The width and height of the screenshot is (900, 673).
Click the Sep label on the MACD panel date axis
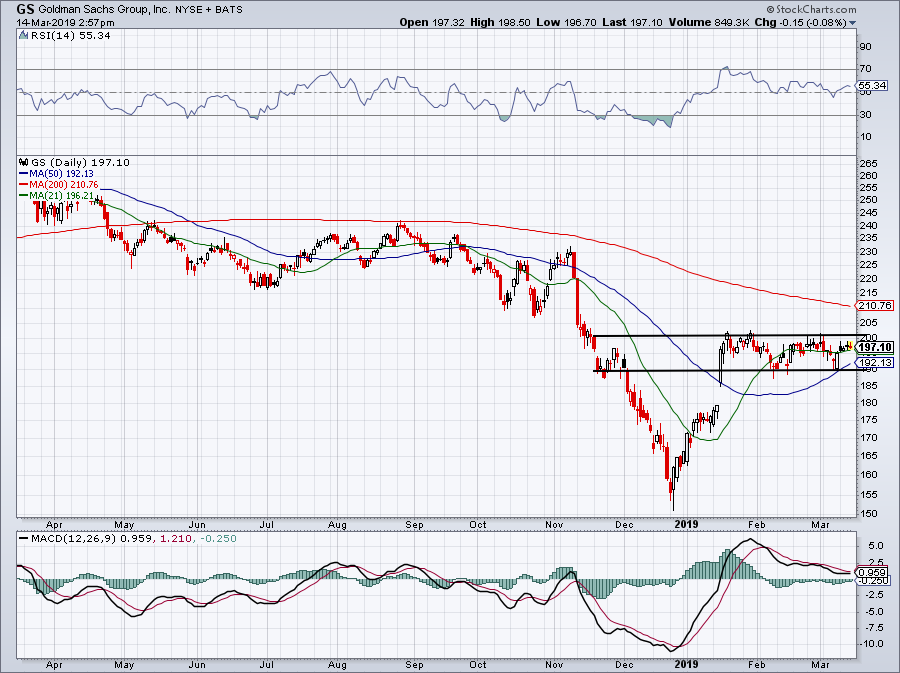pos(414,665)
